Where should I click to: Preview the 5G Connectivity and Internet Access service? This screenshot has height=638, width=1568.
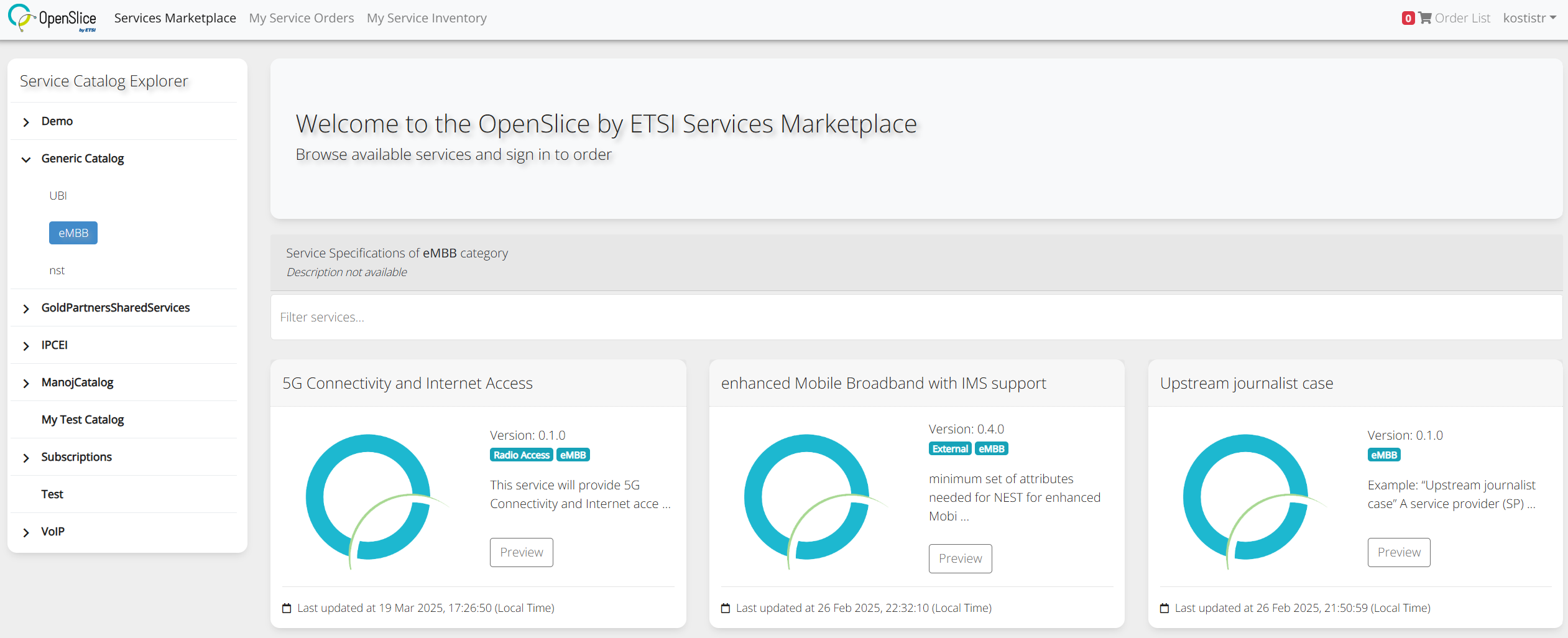pyautogui.click(x=521, y=552)
